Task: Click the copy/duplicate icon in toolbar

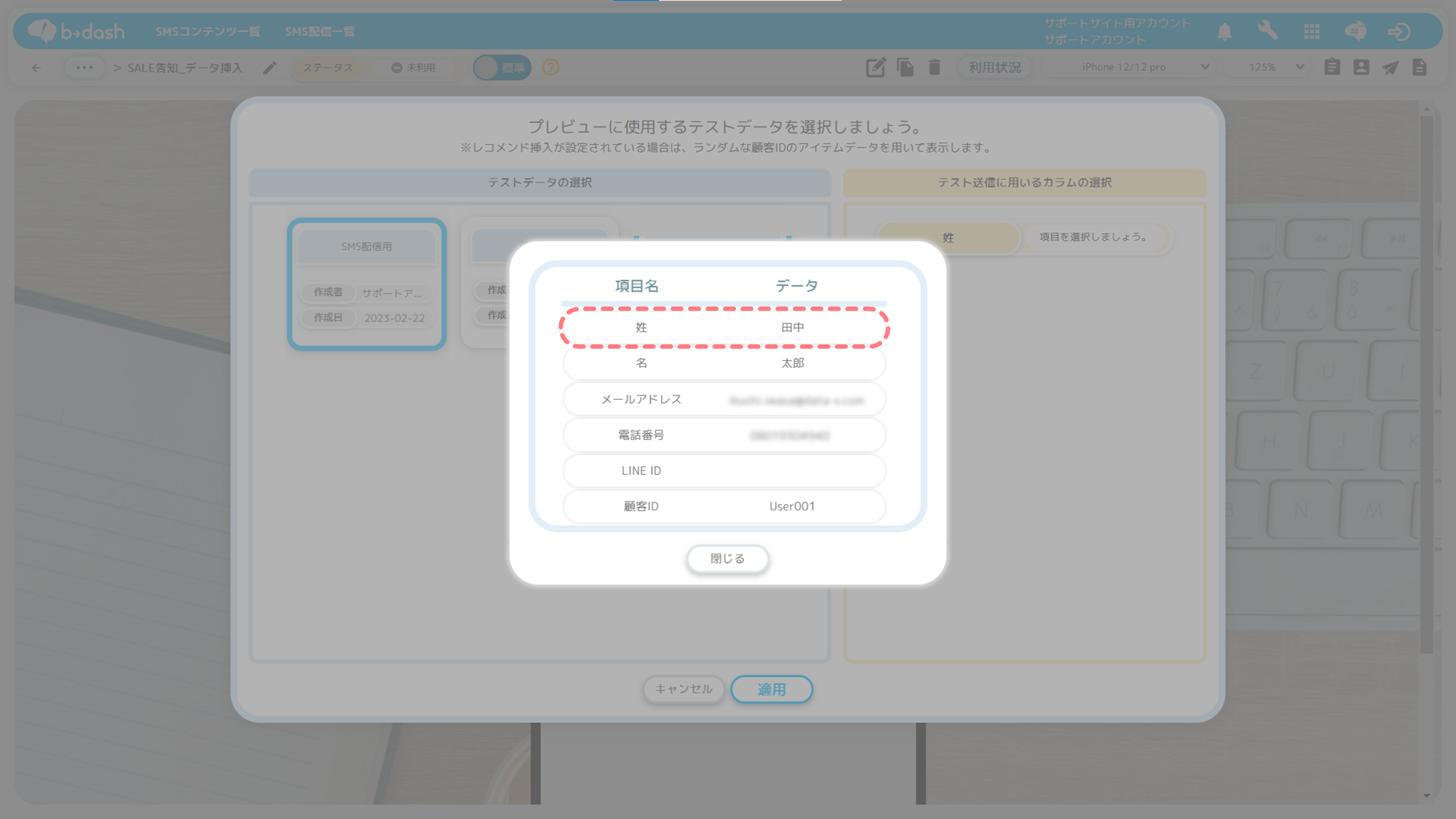Action: pyautogui.click(x=905, y=68)
